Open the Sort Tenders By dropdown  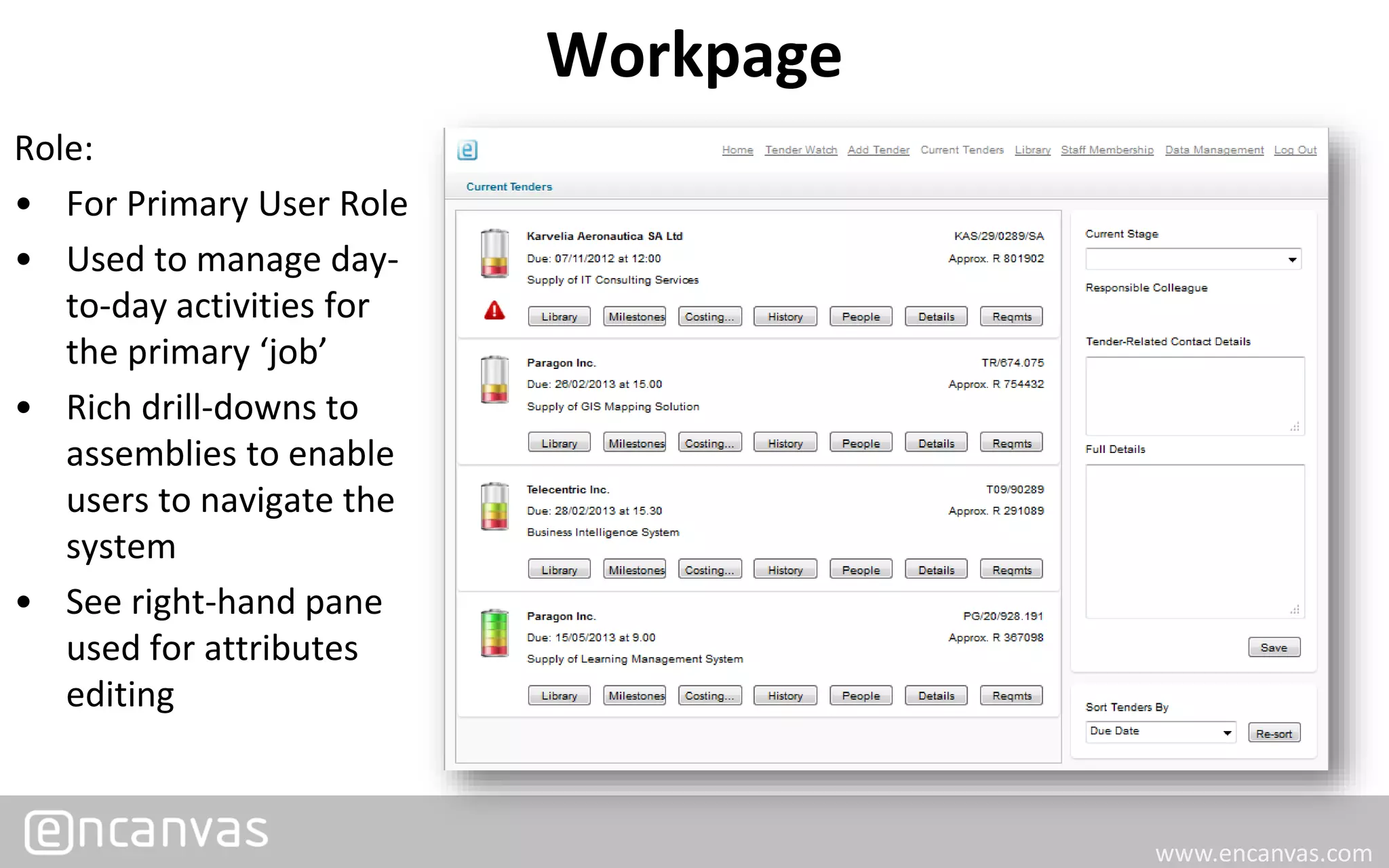coord(1160,732)
